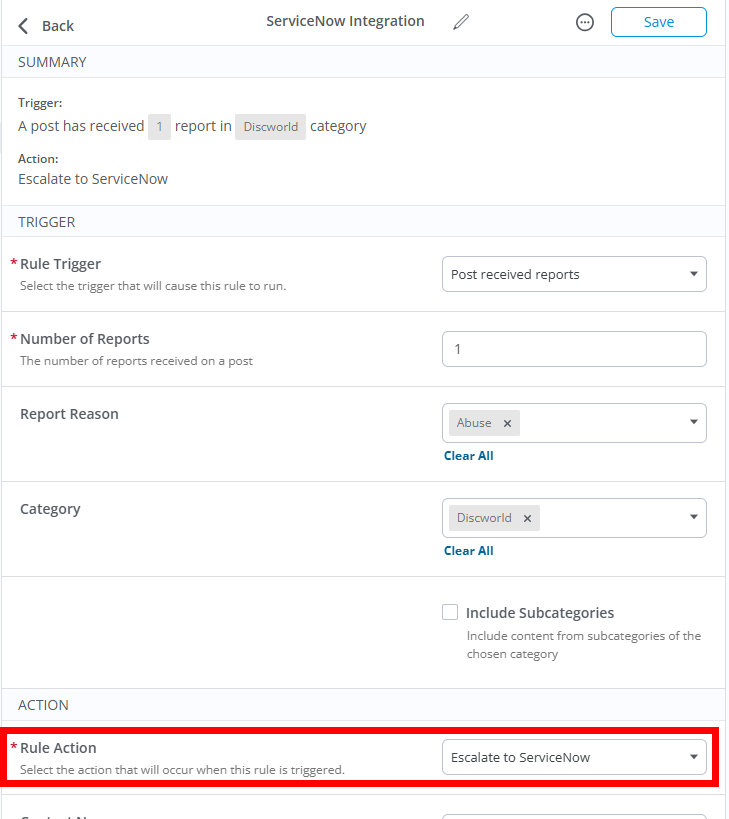The width and height of the screenshot is (729, 819).
Task: Open the Category dropdown
Action: click(574, 518)
